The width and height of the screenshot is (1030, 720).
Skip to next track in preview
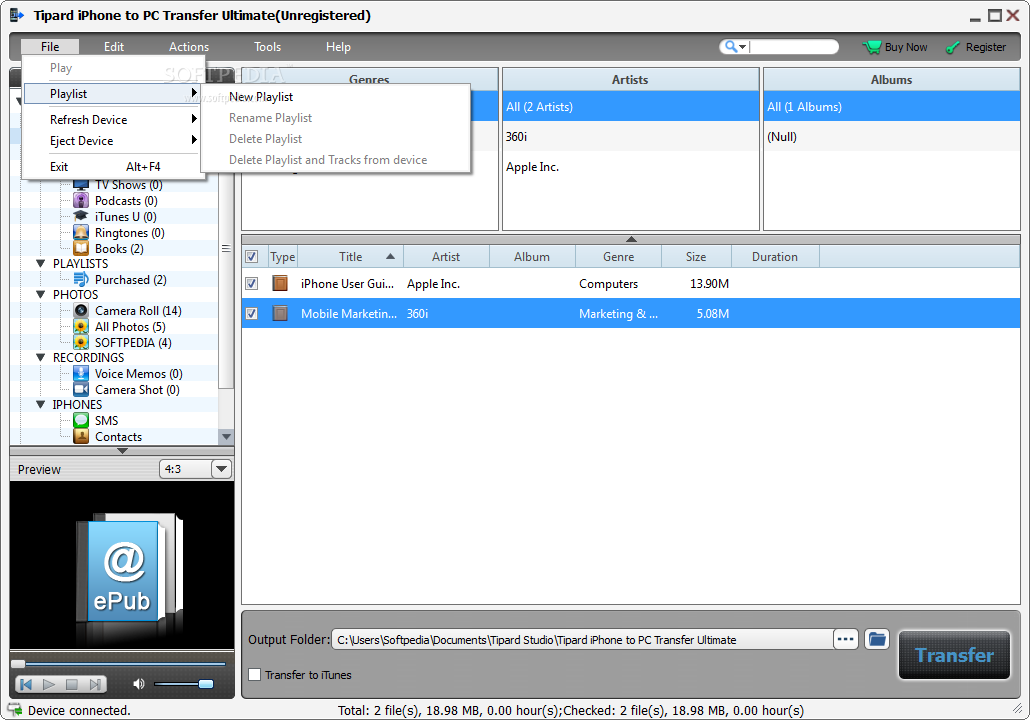(x=95, y=685)
